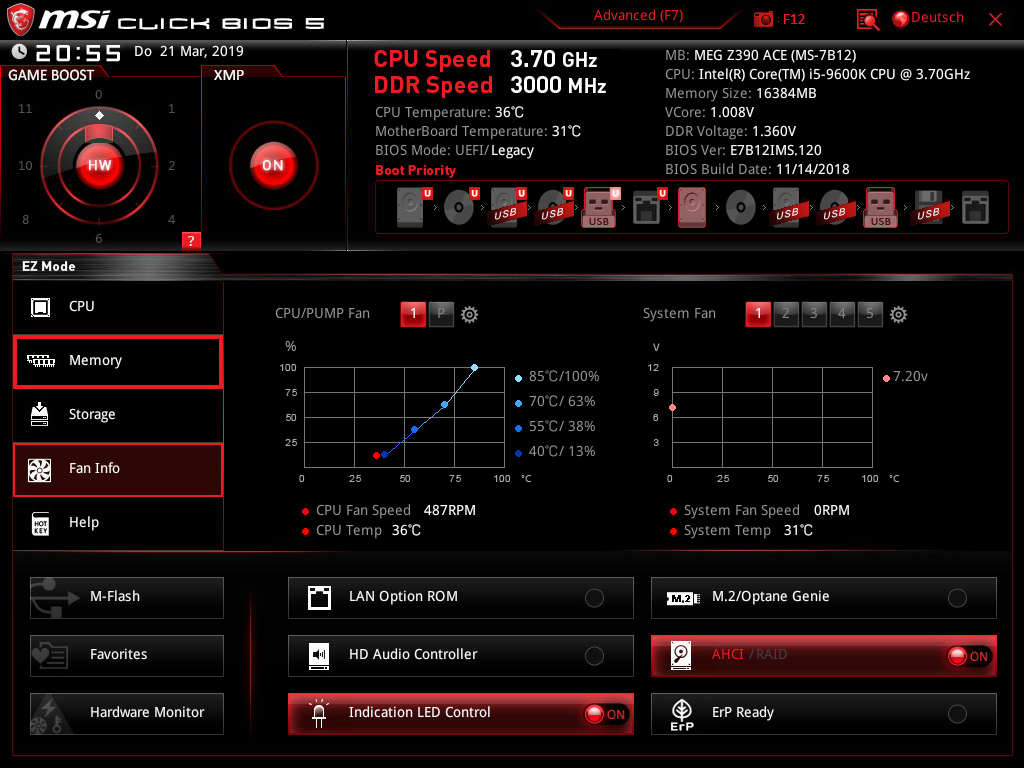Click the System Fan voltage point on the graph

(x=673, y=408)
